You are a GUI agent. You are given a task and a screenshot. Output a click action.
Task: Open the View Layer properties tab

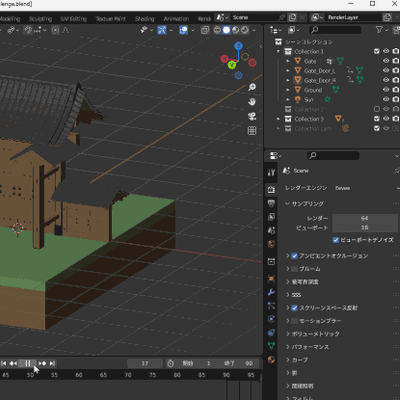[271, 217]
